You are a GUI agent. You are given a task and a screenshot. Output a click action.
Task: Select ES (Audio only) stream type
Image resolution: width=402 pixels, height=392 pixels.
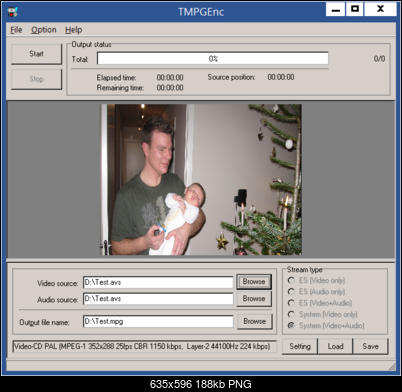316,292
